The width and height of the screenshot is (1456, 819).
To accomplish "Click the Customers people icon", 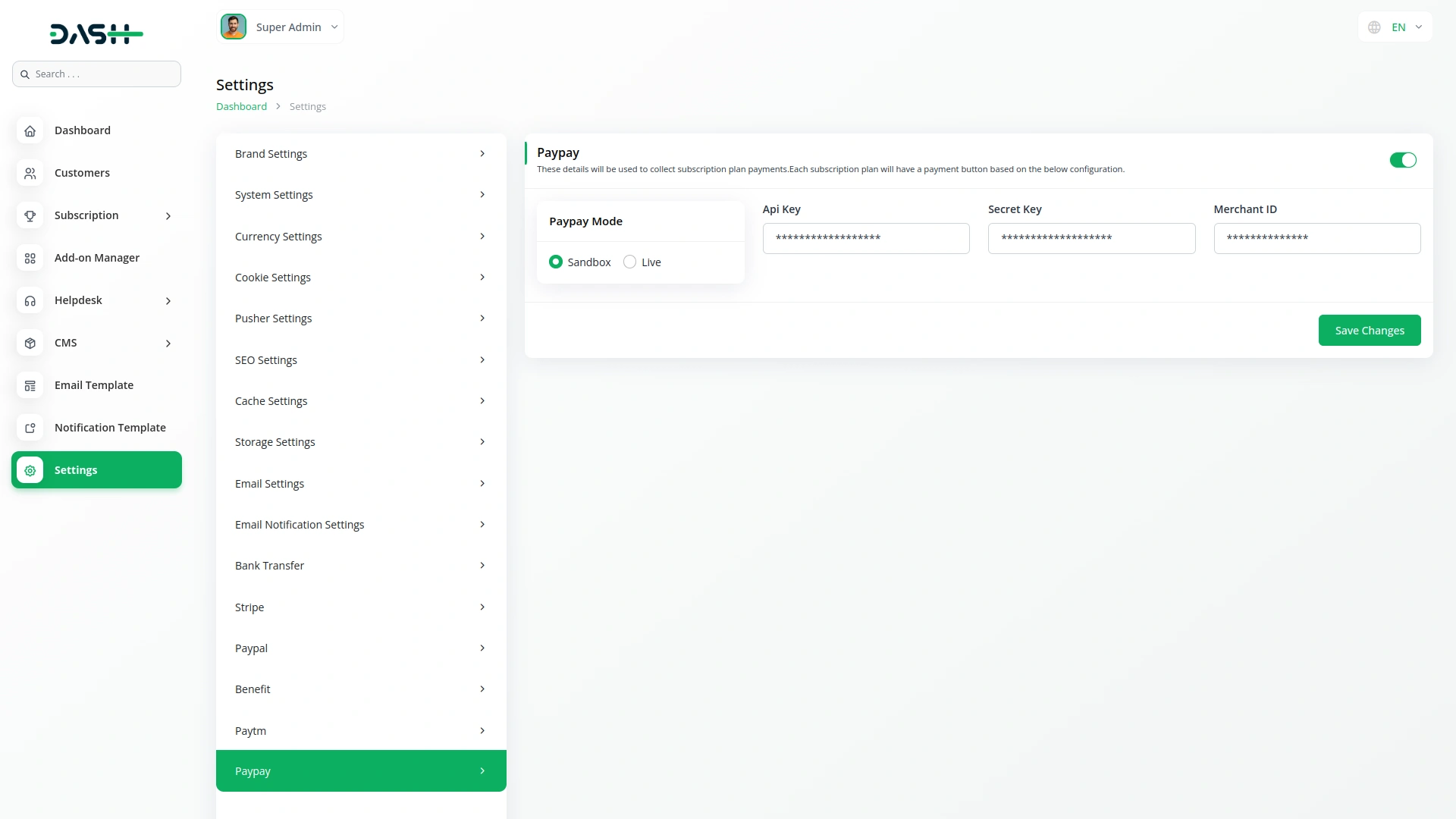I will [30, 173].
